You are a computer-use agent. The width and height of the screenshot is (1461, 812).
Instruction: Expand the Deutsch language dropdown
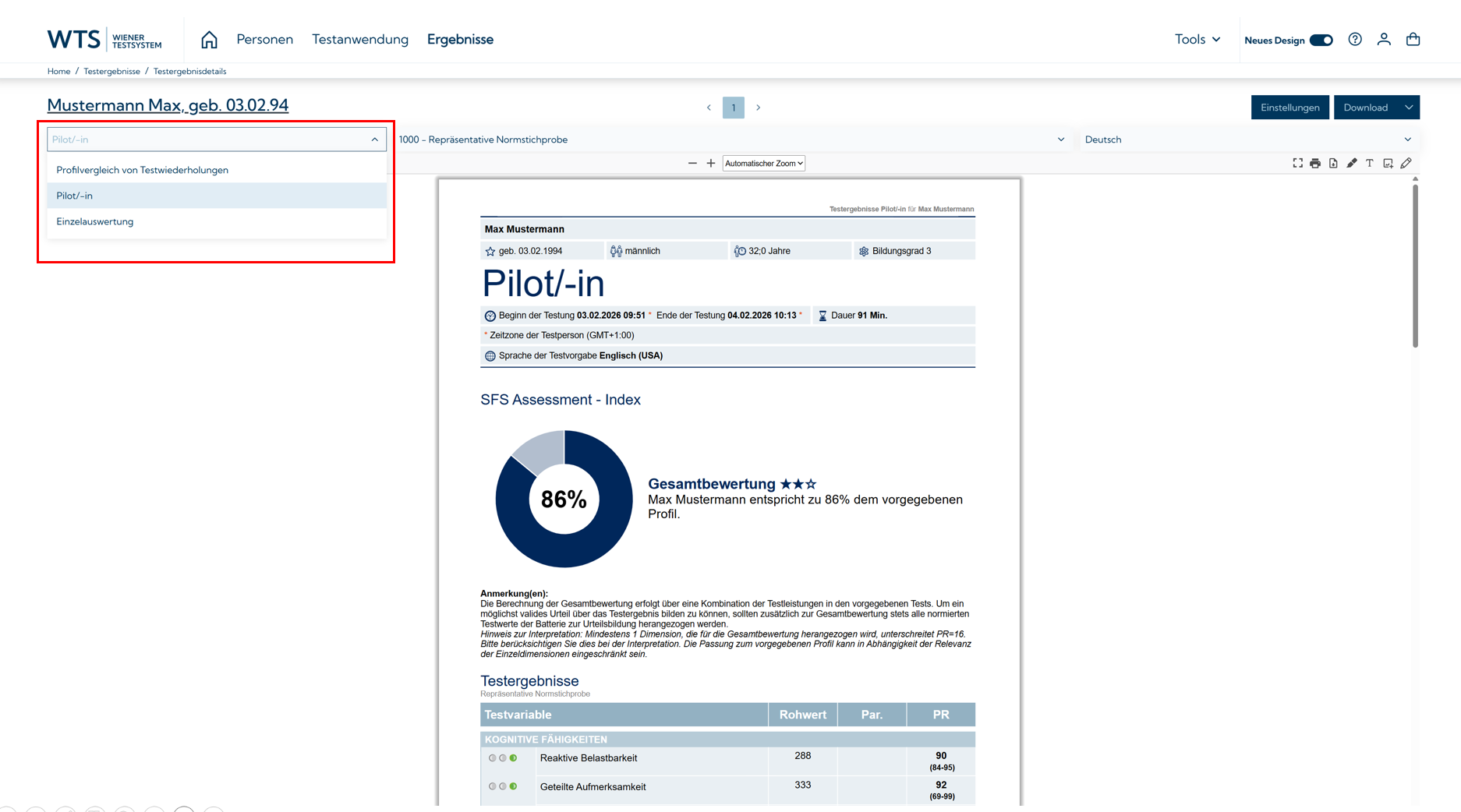click(x=1247, y=139)
